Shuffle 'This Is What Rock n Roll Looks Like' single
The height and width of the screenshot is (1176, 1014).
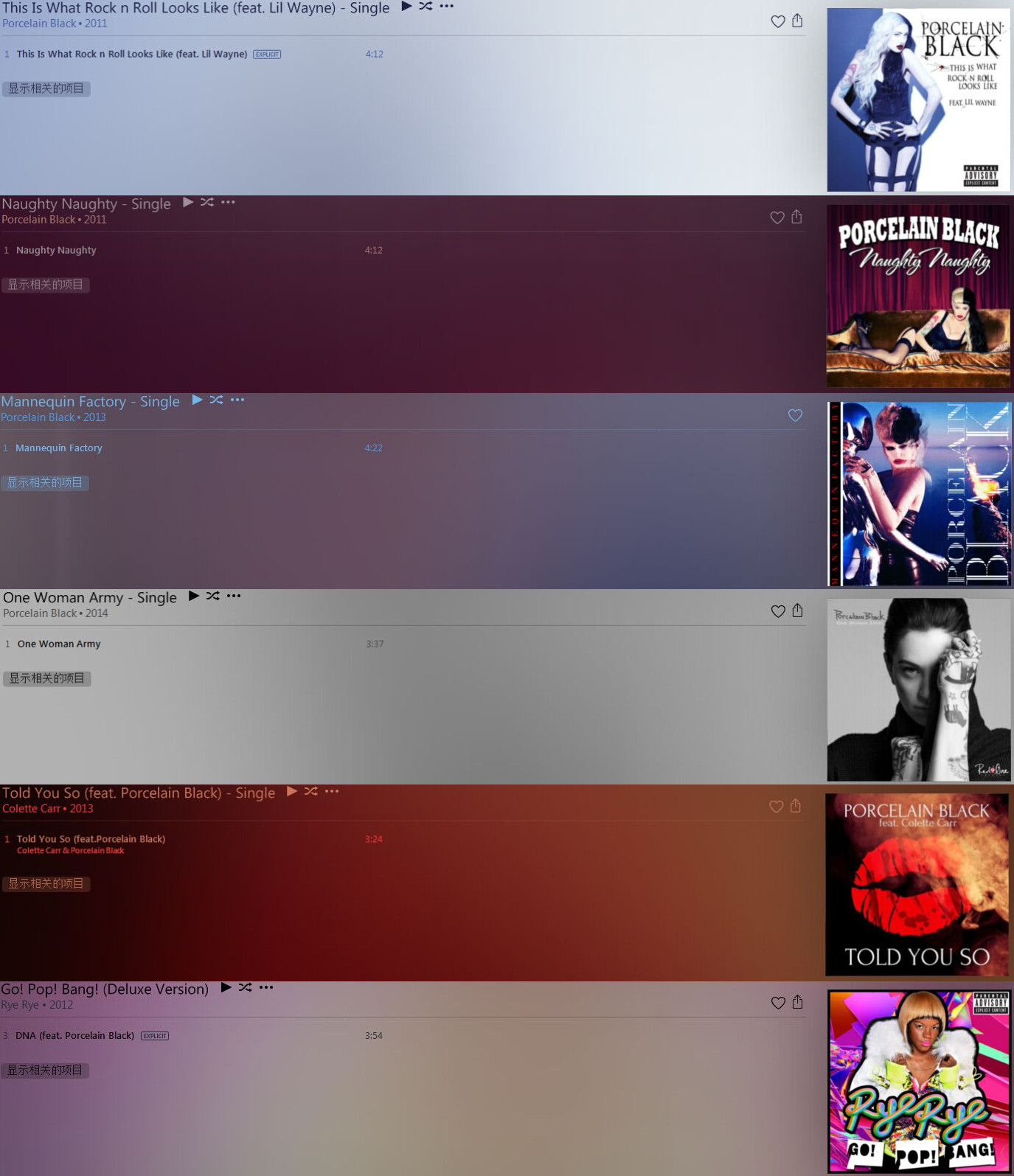point(426,6)
